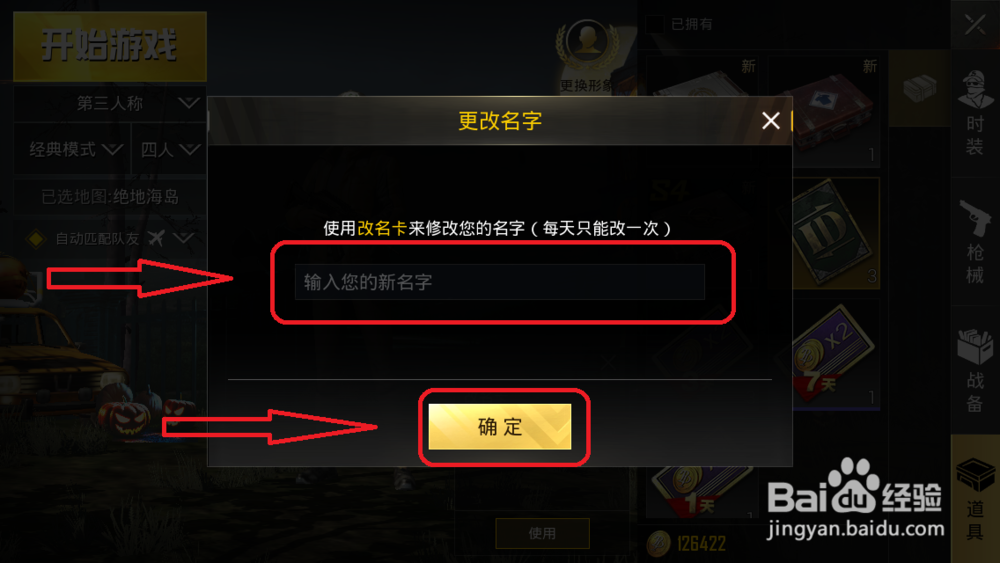Start the match with 开始游戏 button
Image resolution: width=1000 pixels, height=563 pixels.
tap(110, 46)
